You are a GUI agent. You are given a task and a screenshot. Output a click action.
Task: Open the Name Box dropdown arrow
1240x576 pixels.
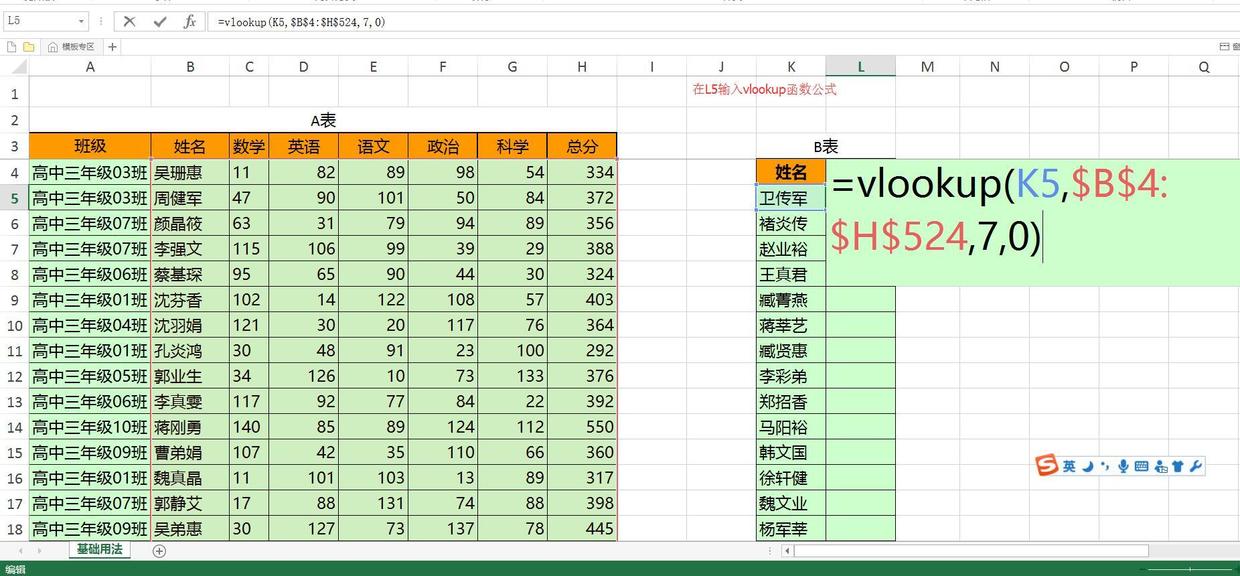(x=81, y=20)
